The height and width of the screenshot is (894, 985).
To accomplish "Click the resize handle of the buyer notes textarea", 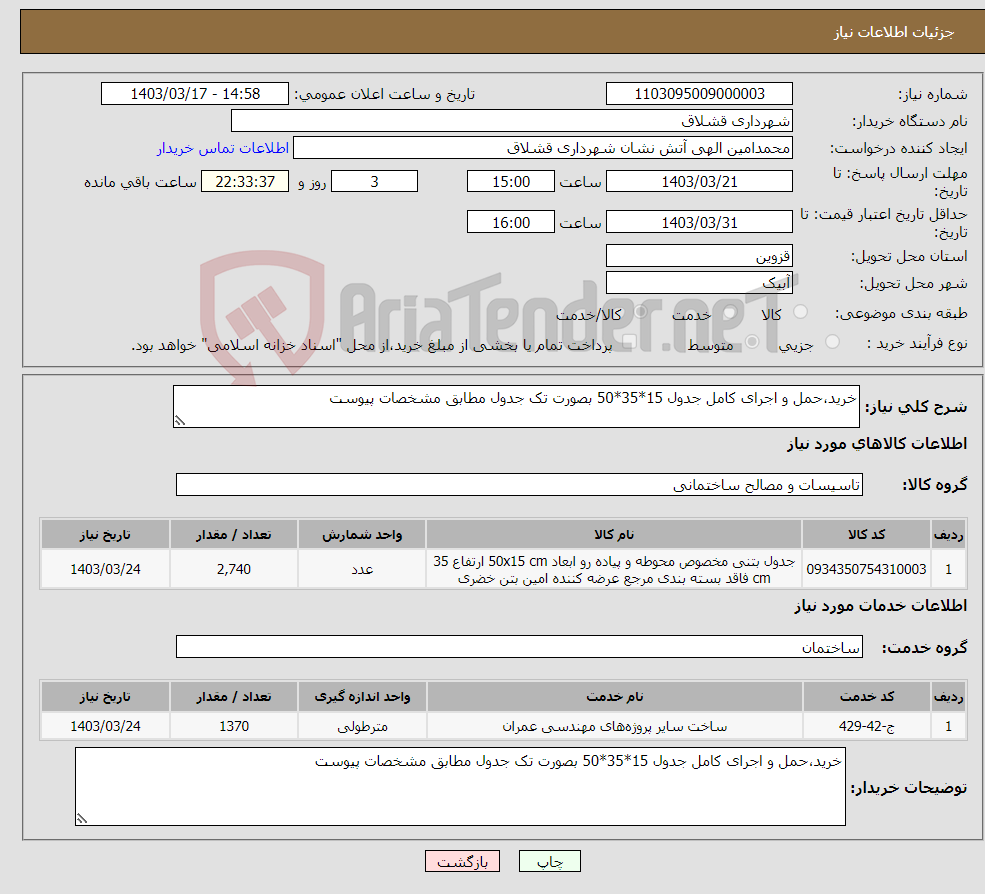I will point(82,819).
